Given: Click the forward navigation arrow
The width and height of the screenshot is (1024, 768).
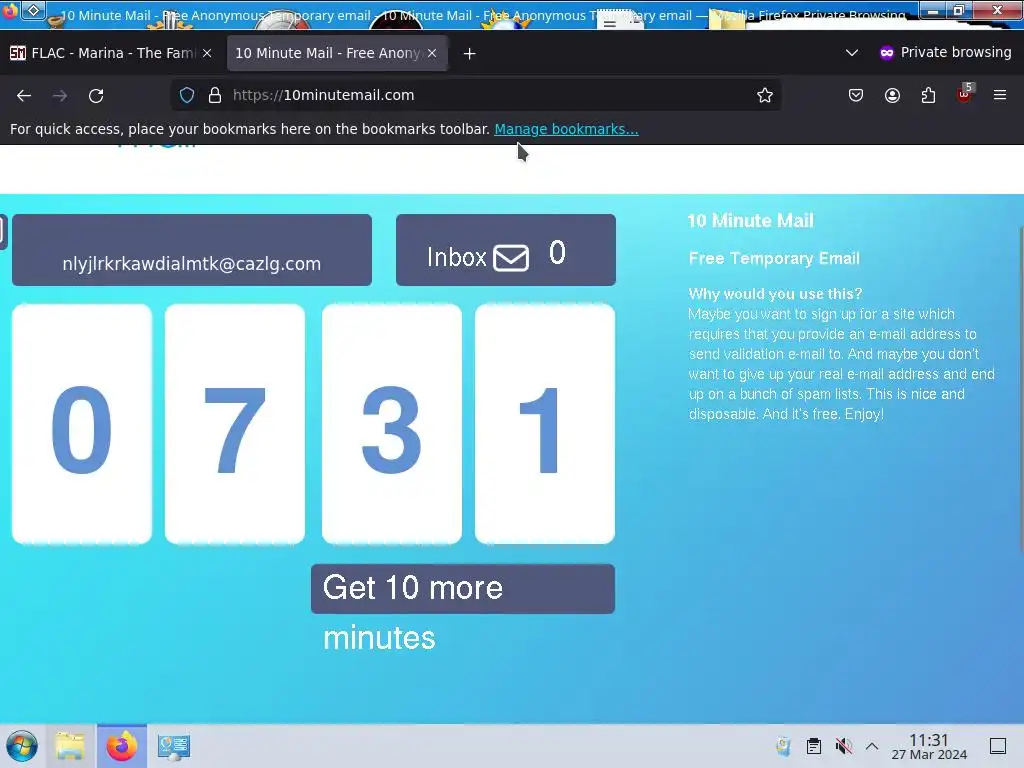Looking at the screenshot, I should pyautogui.click(x=60, y=95).
